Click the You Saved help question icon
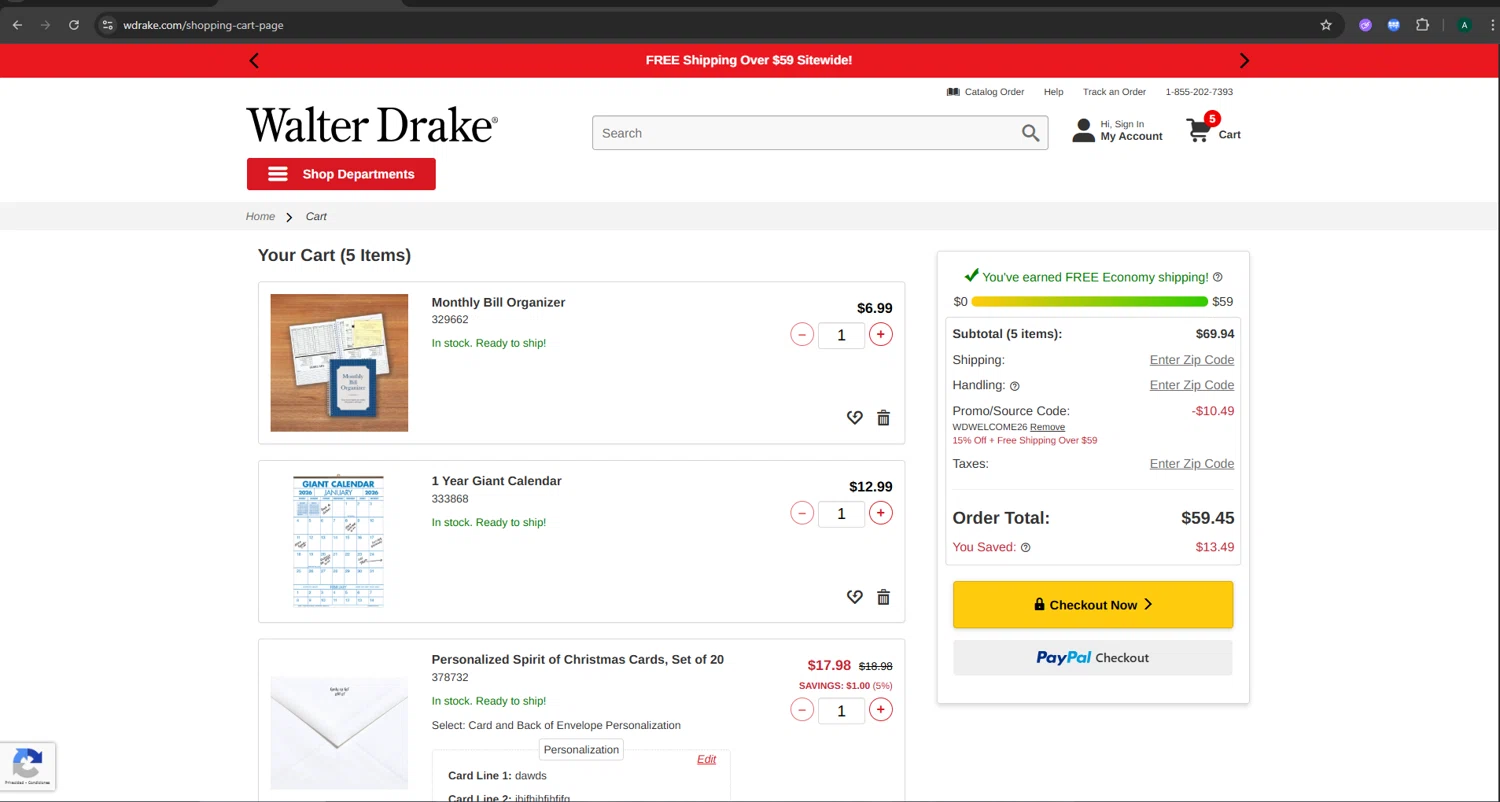Viewport: 1500px width, 802px height. click(x=1025, y=548)
